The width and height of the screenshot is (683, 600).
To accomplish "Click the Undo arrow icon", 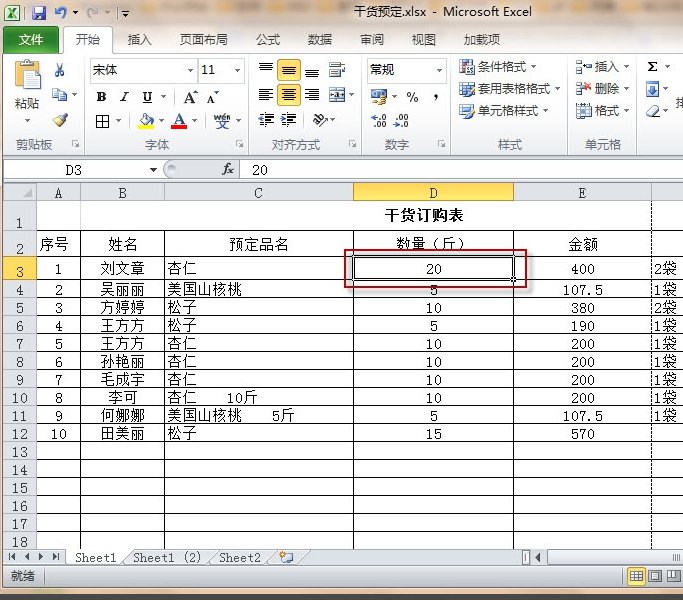I will point(61,13).
